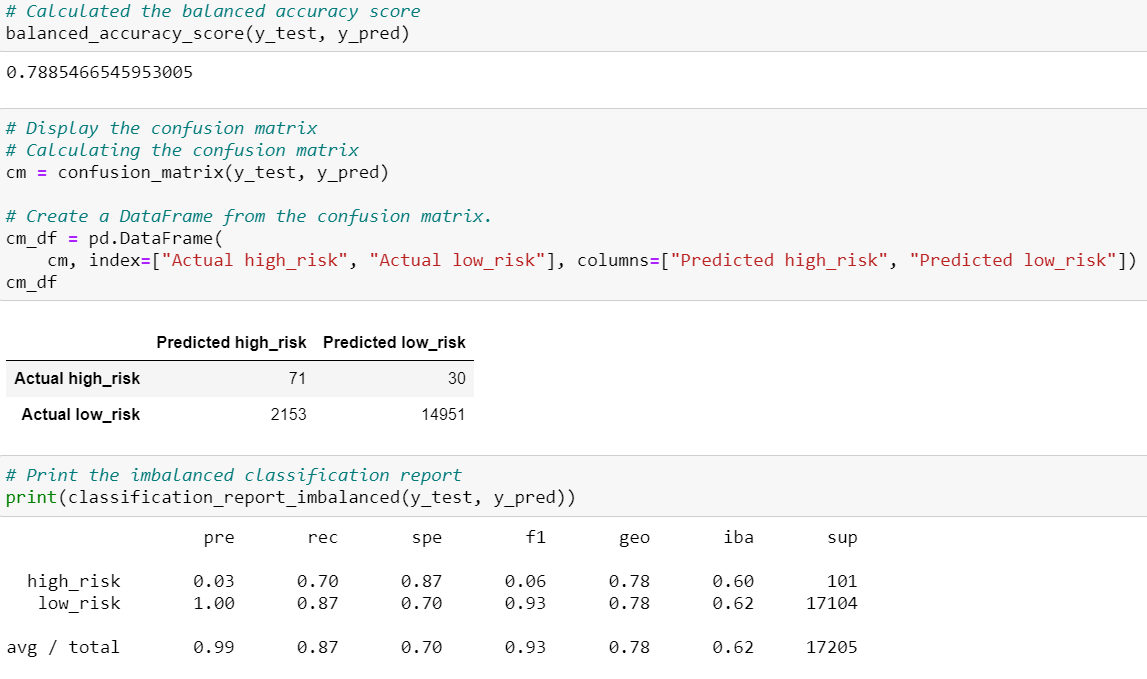This screenshot has width=1147, height=679.
Task: Click the print(classification_report_imbalanced(...)) line
Action: pos(290,498)
